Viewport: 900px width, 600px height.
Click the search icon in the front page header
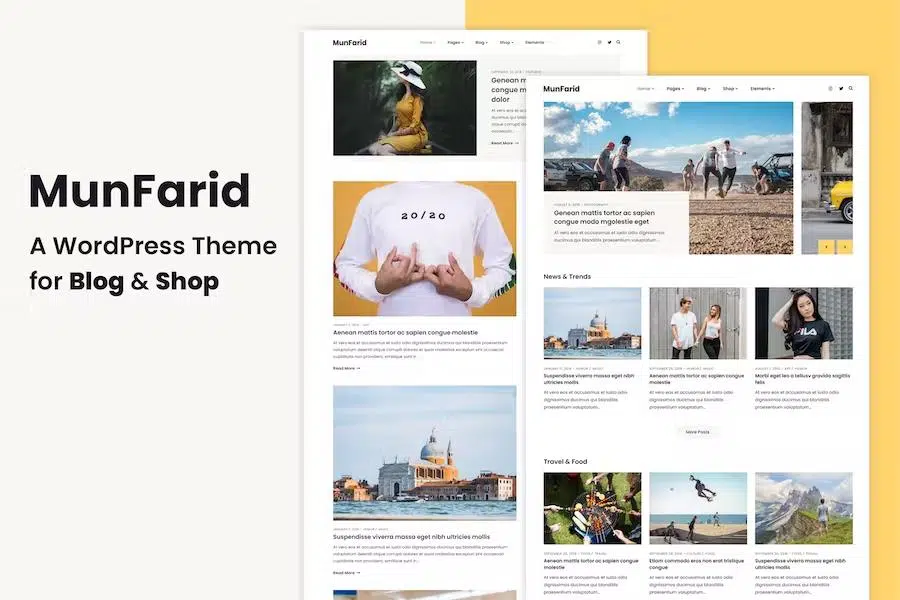pos(851,88)
